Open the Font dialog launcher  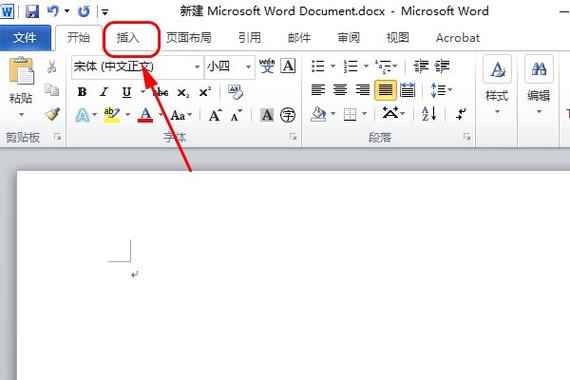(293, 137)
